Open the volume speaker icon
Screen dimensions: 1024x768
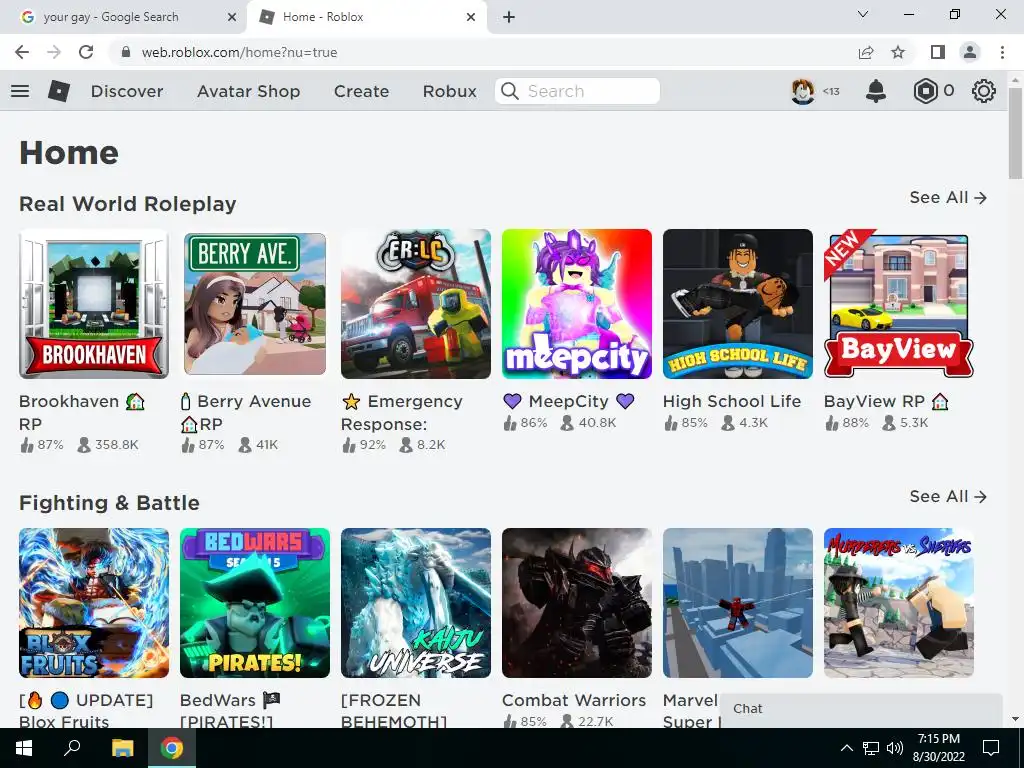click(x=895, y=748)
